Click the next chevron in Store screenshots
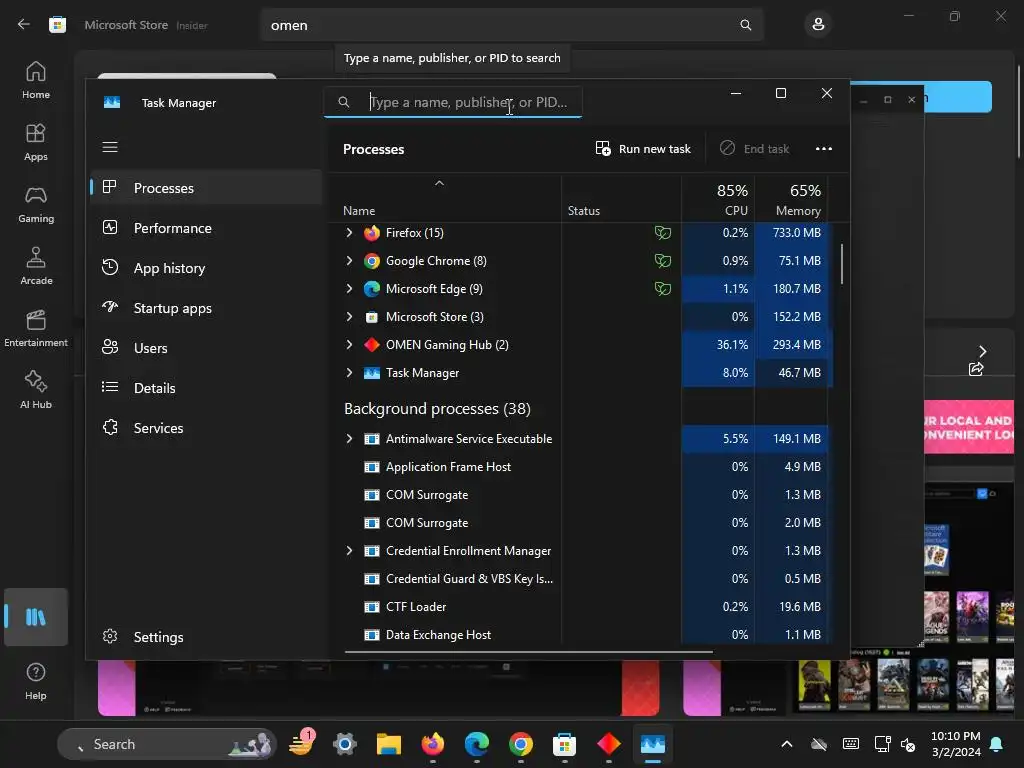Viewport: 1024px width, 768px height. click(982, 351)
